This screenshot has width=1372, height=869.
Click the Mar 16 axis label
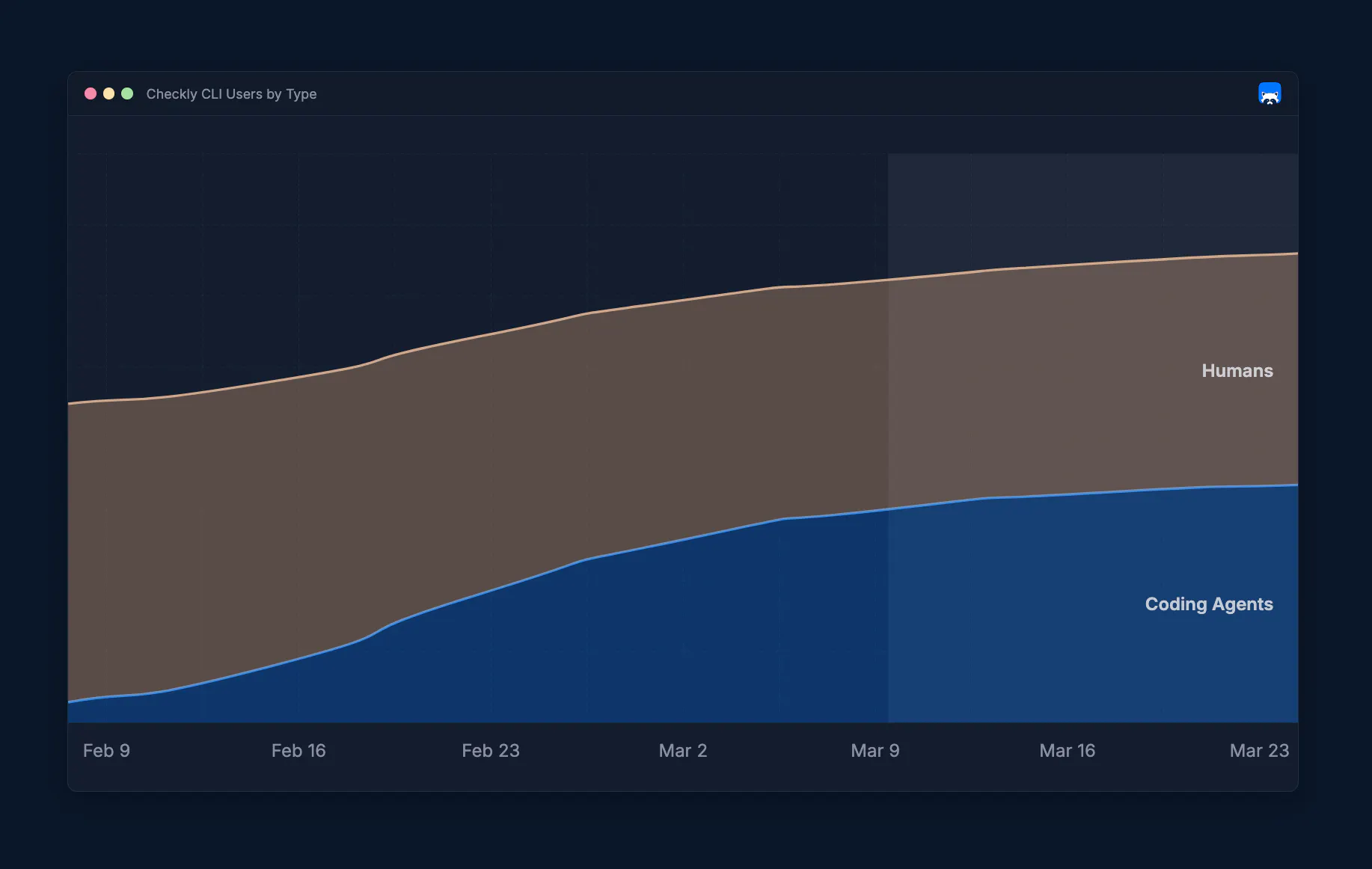point(1067,750)
